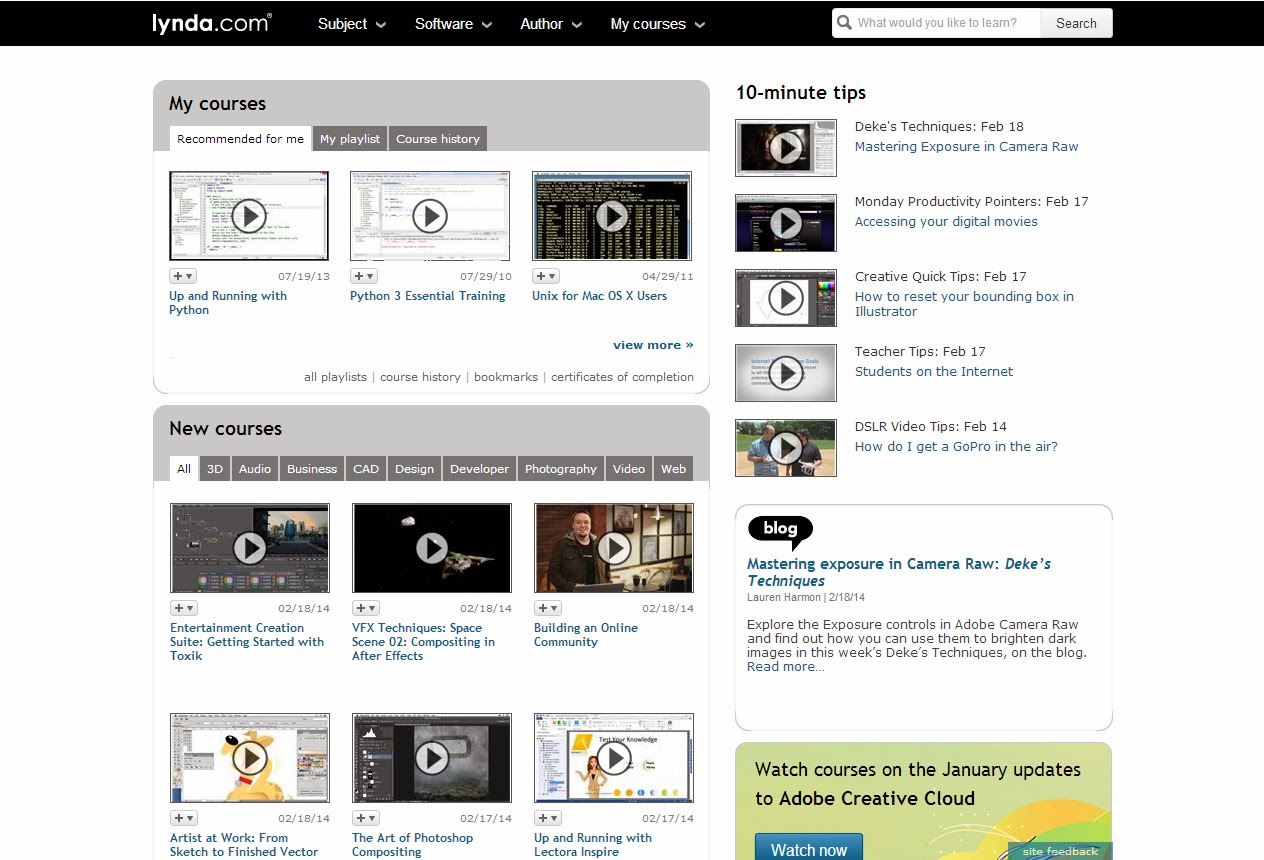Viewport: 1264px width, 860px height.
Task: Filter new courses by Developer tab
Action: [480, 469]
